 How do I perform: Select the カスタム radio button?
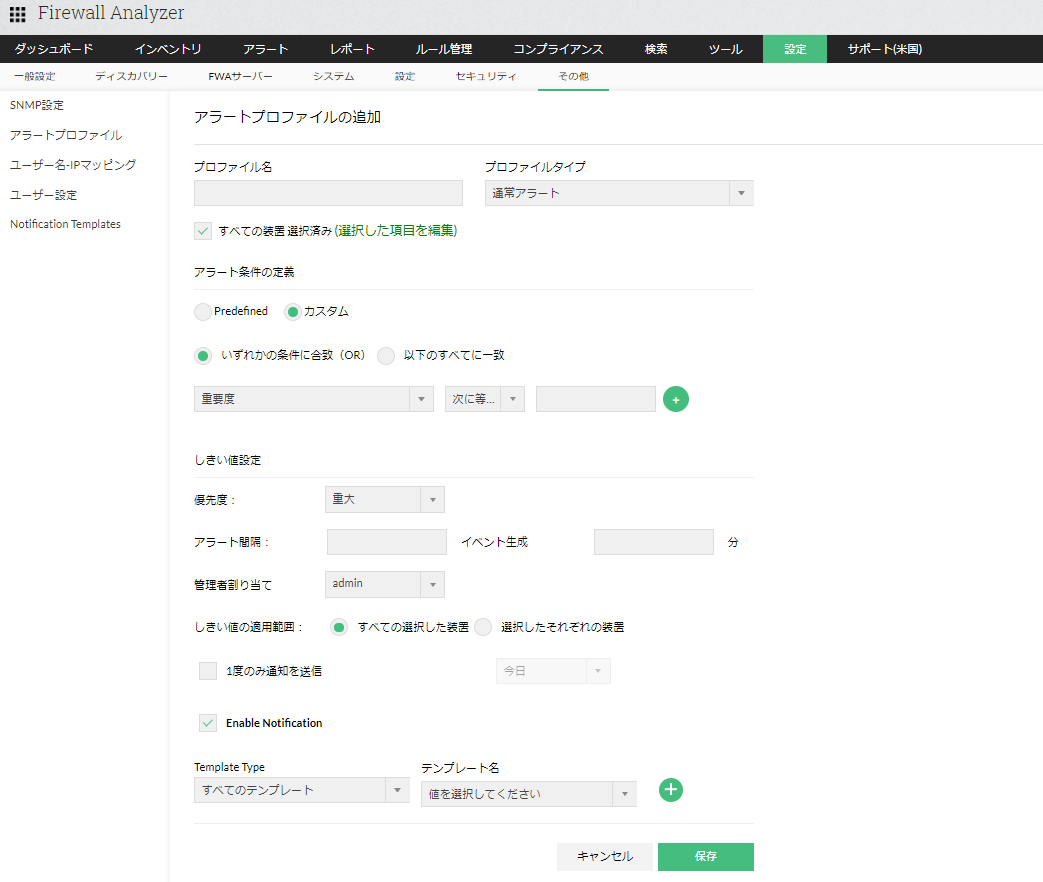click(x=293, y=311)
